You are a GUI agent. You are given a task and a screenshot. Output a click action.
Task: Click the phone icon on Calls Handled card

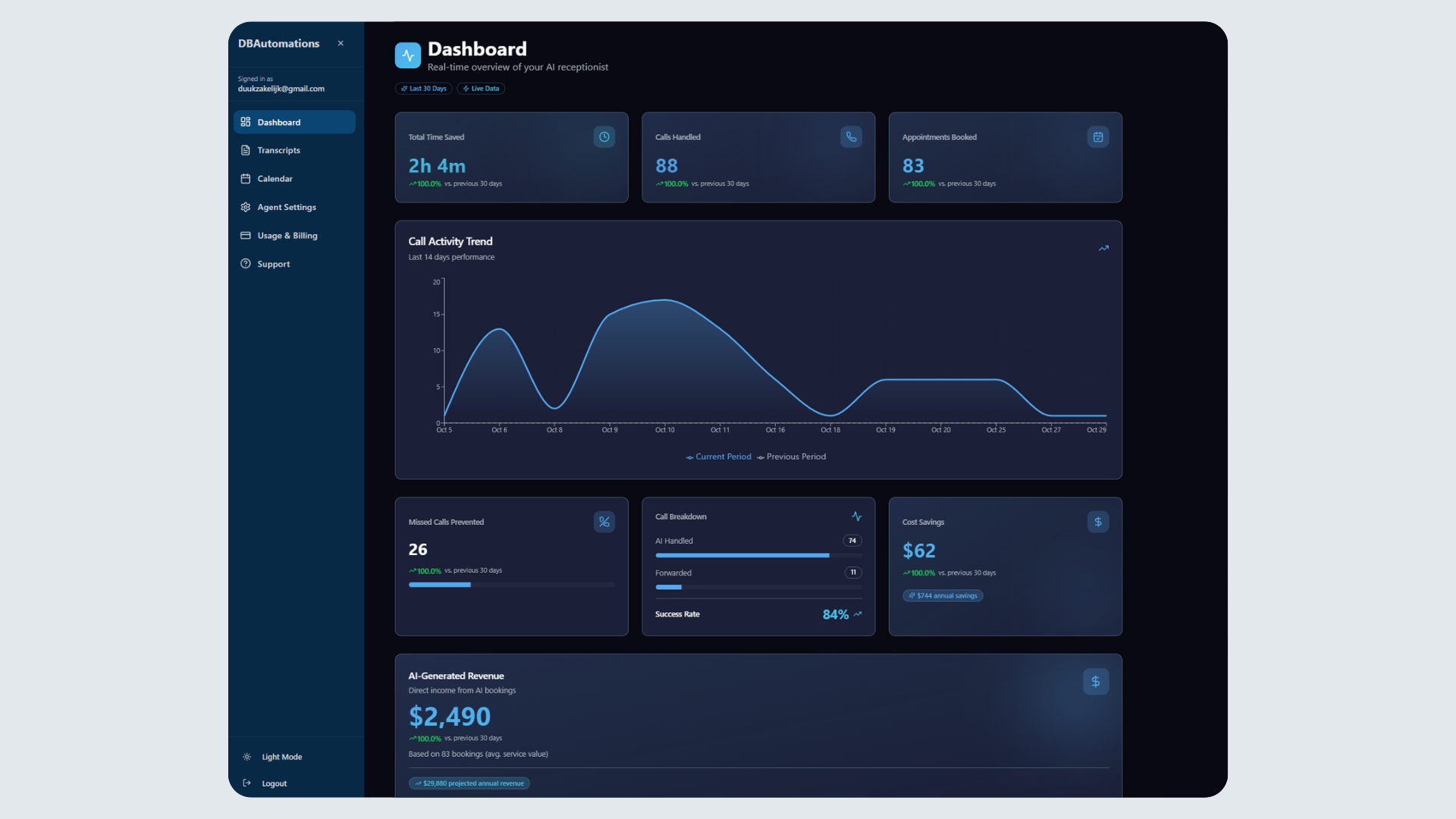[x=851, y=137]
